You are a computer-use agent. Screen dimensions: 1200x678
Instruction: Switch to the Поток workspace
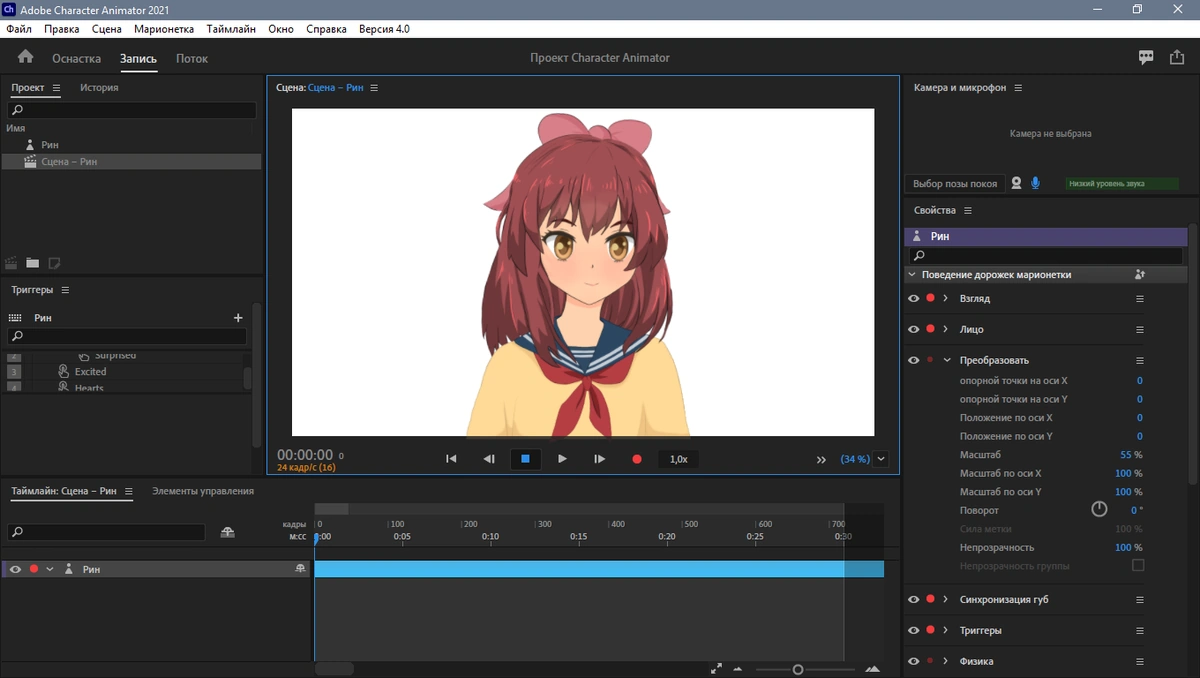(192, 58)
